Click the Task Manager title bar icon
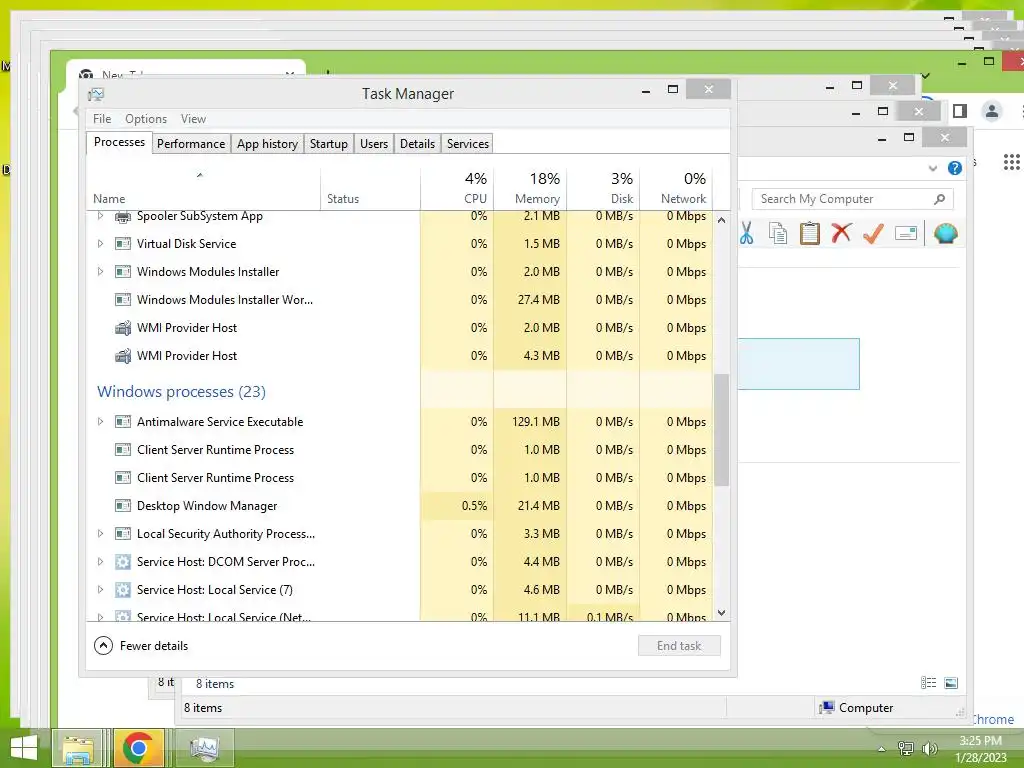1024x768 pixels. pos(96,94)
